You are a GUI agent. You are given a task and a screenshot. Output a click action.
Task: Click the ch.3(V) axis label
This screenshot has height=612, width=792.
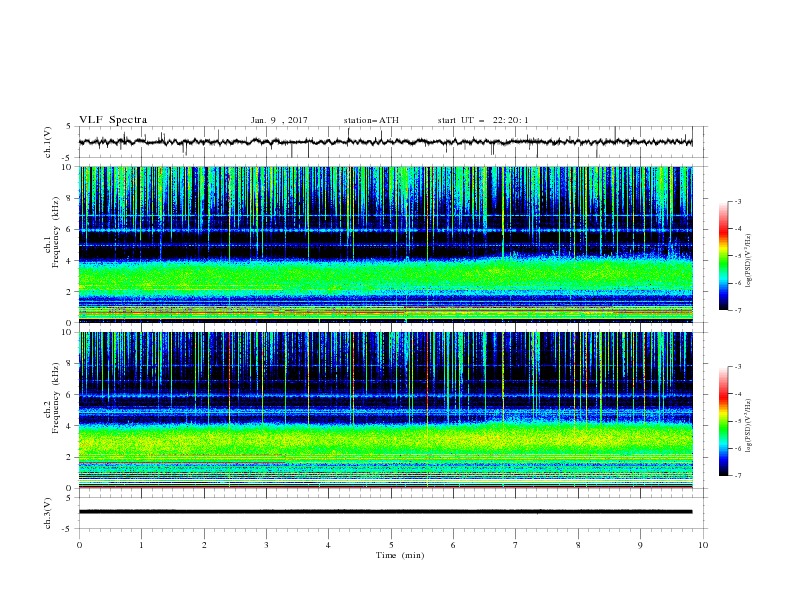click(48, 514)
